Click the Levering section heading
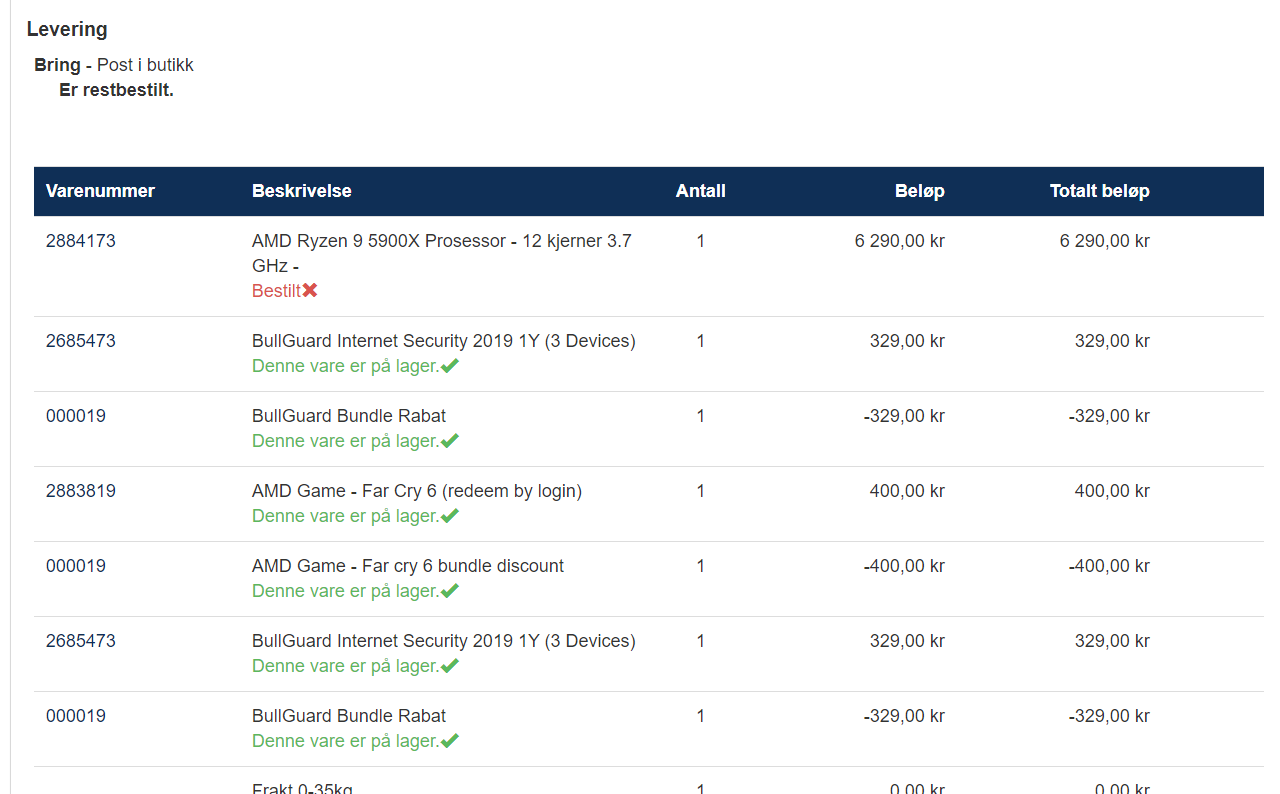Screen dimensions: 1280x794 pos(67,29)
